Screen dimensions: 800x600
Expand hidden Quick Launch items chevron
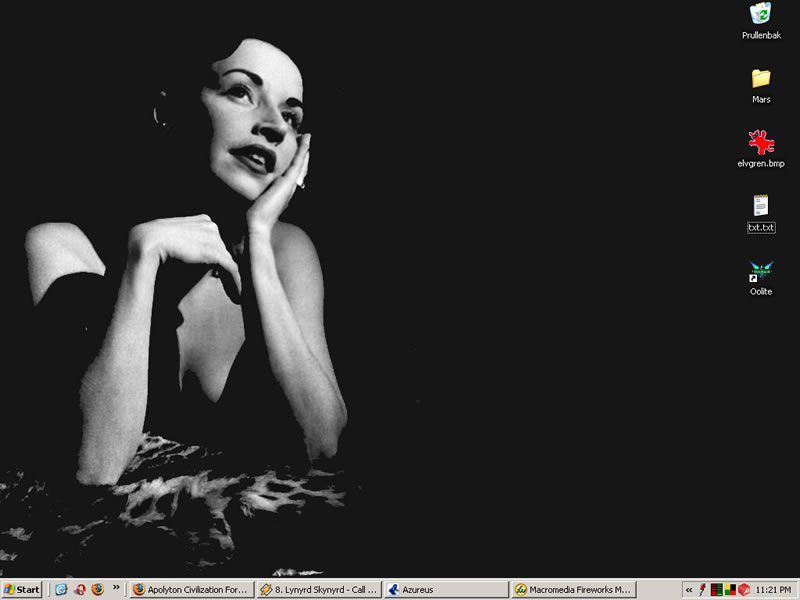click(116, 588)
